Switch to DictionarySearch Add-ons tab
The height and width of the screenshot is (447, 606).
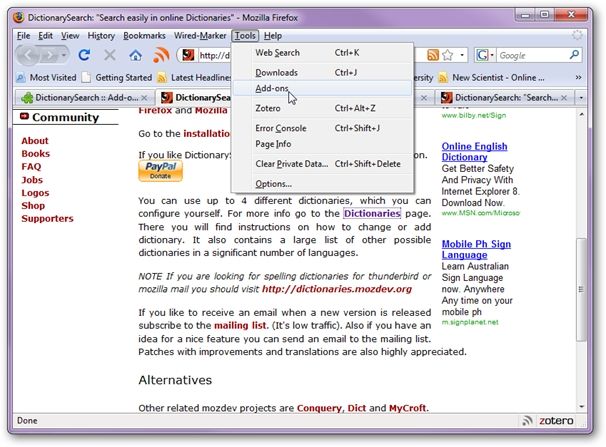tap(84, 98)
